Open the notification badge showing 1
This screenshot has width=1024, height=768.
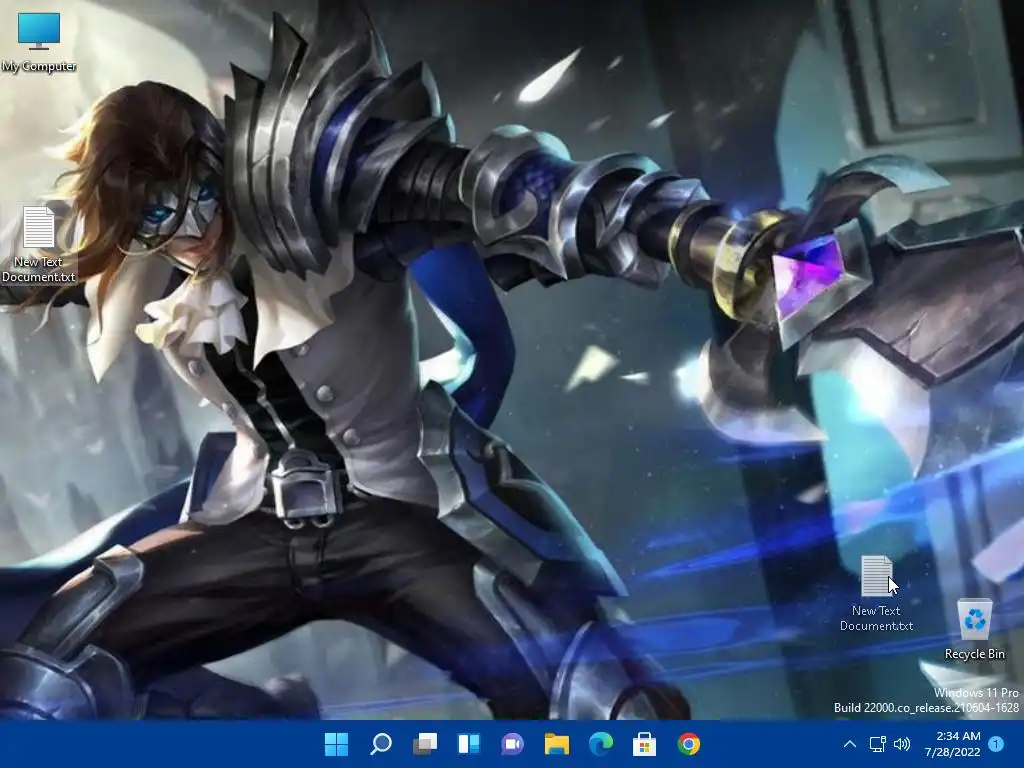tap(996, 744)
